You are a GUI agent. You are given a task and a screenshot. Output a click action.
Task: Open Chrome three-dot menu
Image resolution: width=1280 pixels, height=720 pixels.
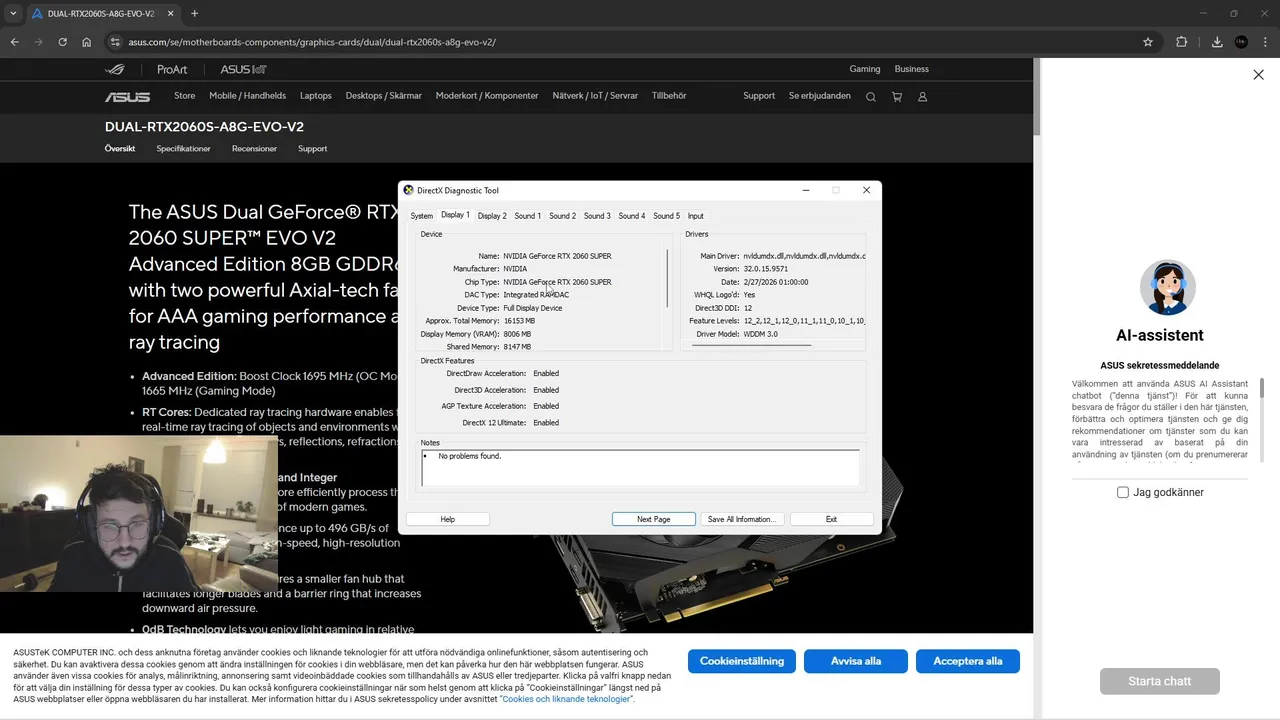[1266, 42]
